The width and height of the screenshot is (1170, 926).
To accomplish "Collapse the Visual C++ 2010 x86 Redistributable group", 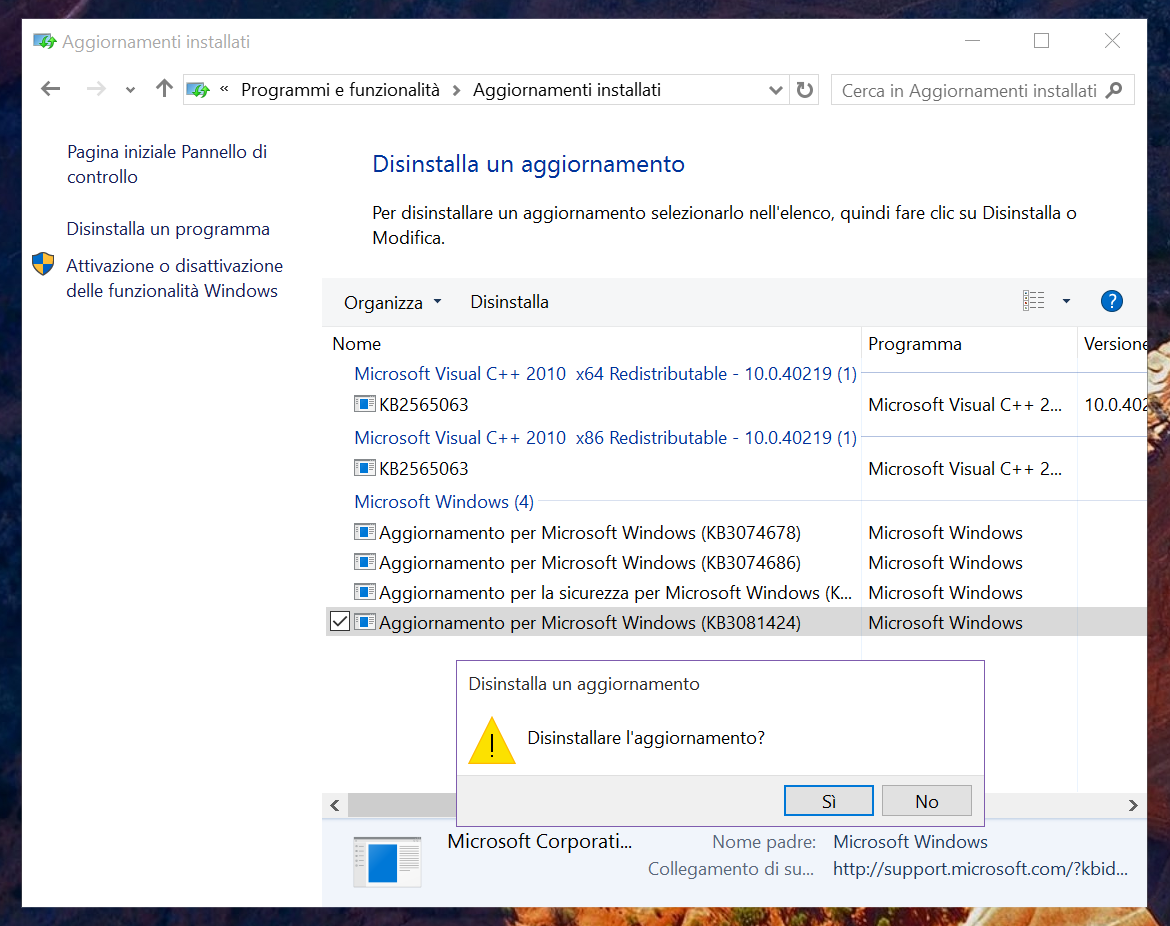I will [x=605, y=438].
